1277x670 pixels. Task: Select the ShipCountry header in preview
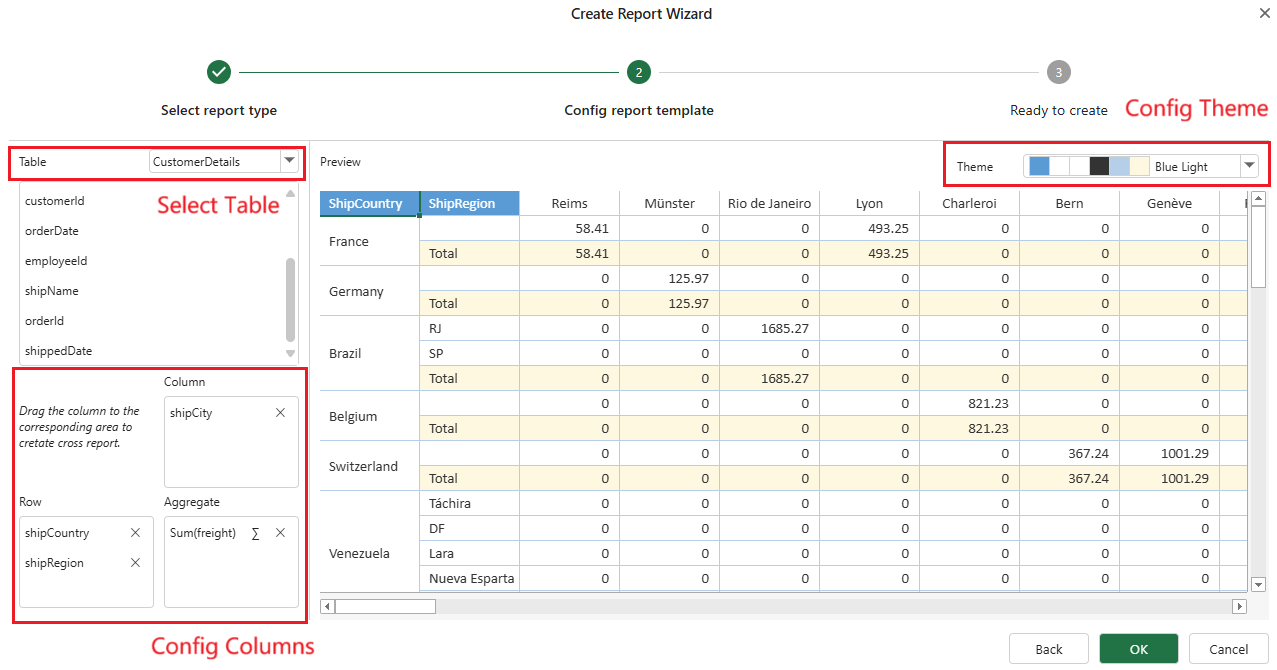366,204
